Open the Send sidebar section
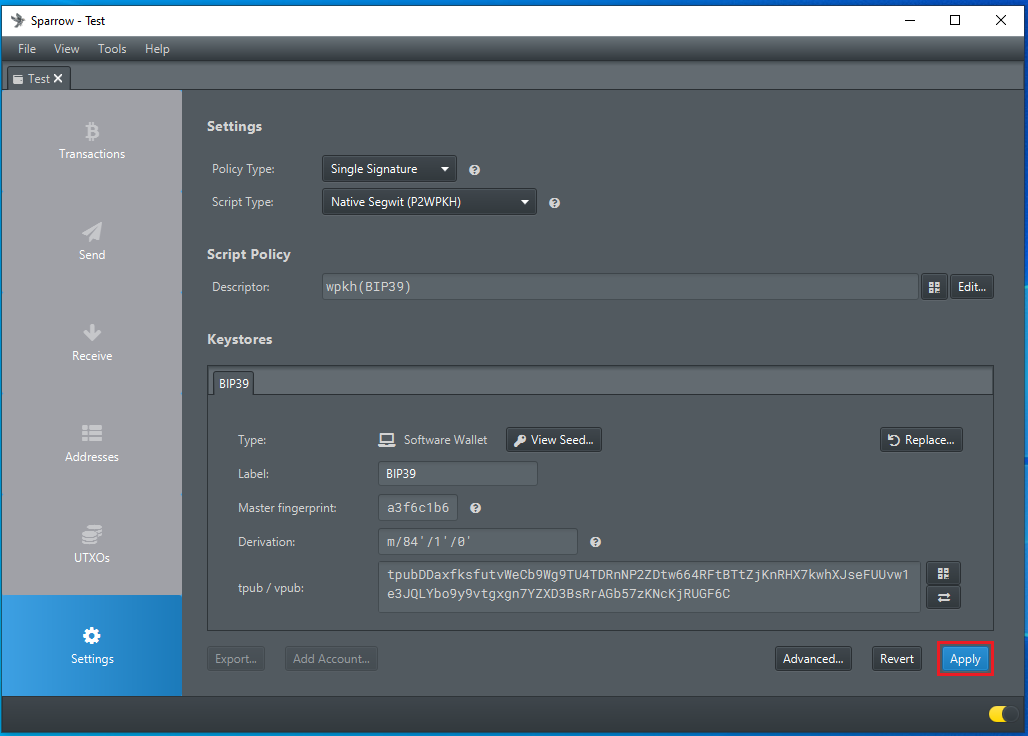This screenshot has height=736, width=1028. 92,242
